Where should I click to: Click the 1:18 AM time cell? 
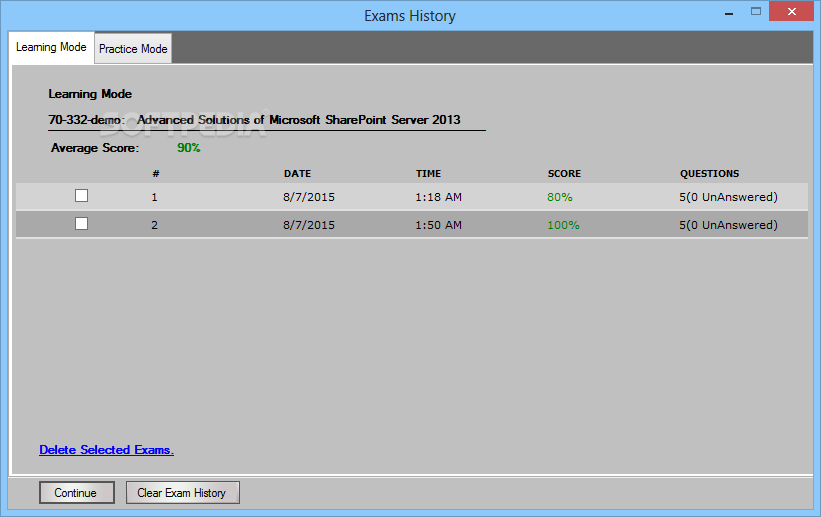point(438,197)
